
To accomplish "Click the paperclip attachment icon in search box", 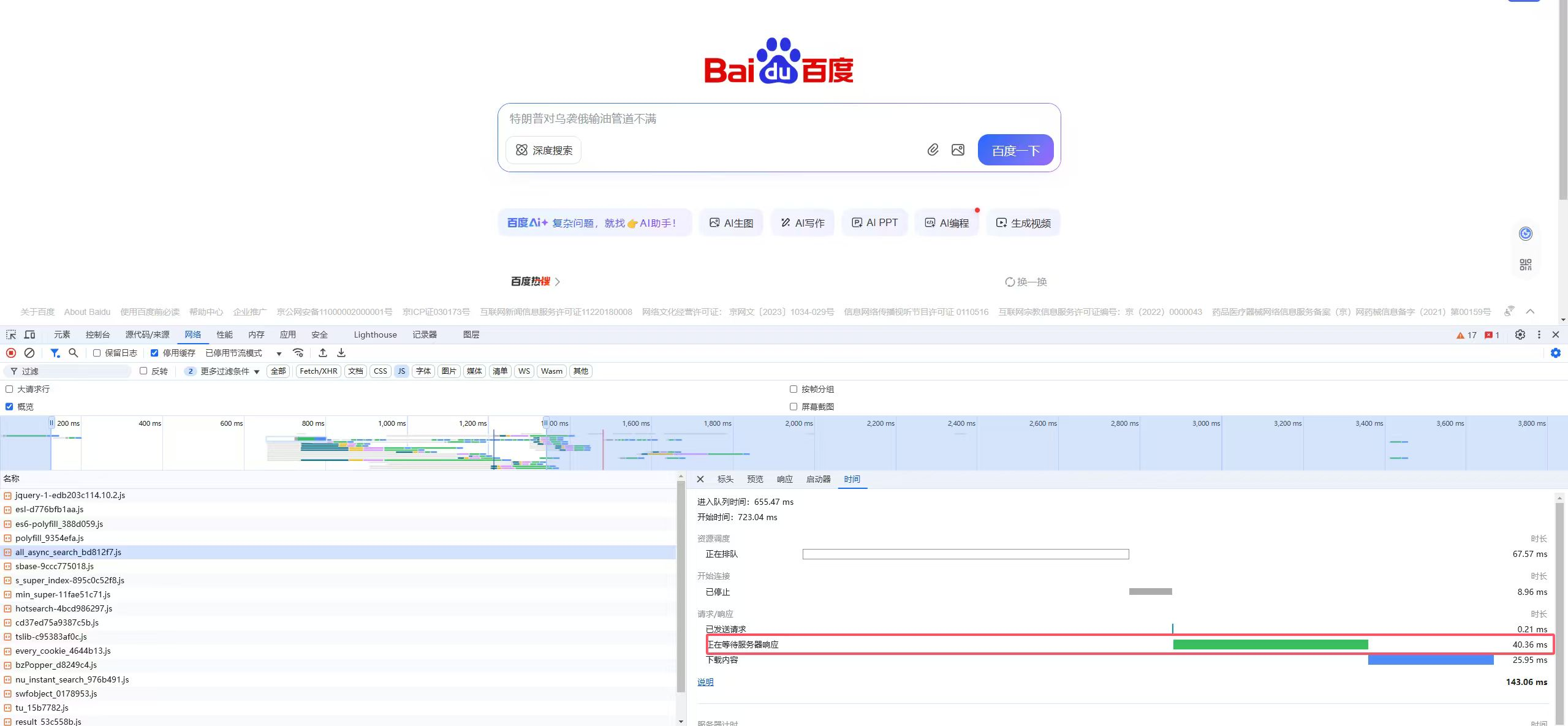I will [x=933, y=149].
